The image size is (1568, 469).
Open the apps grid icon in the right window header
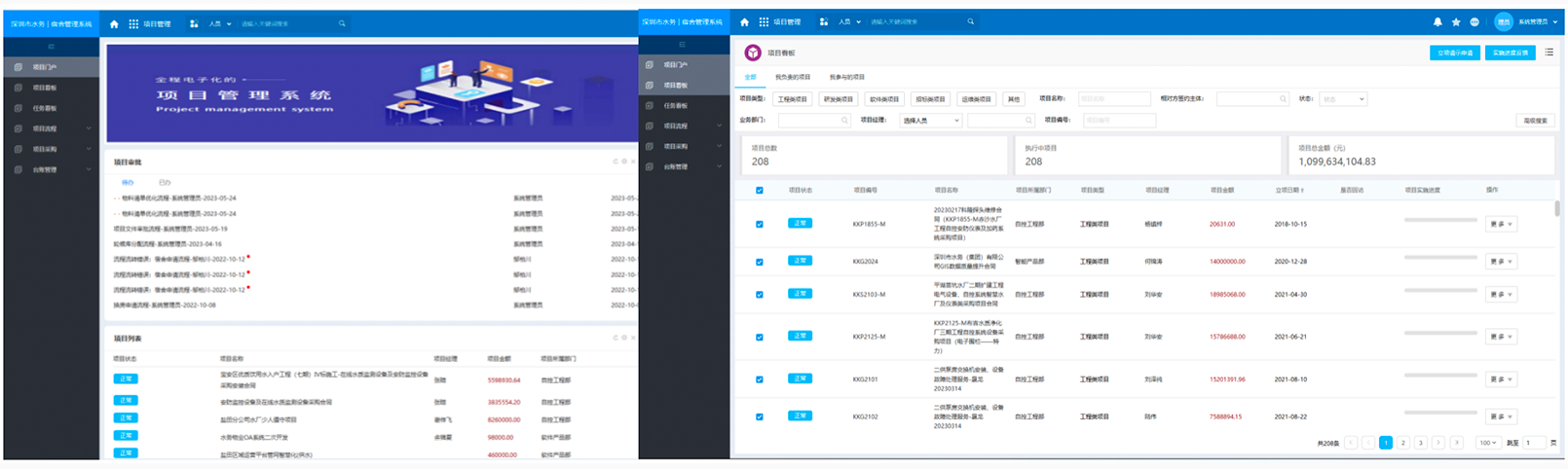click(765, 21)
